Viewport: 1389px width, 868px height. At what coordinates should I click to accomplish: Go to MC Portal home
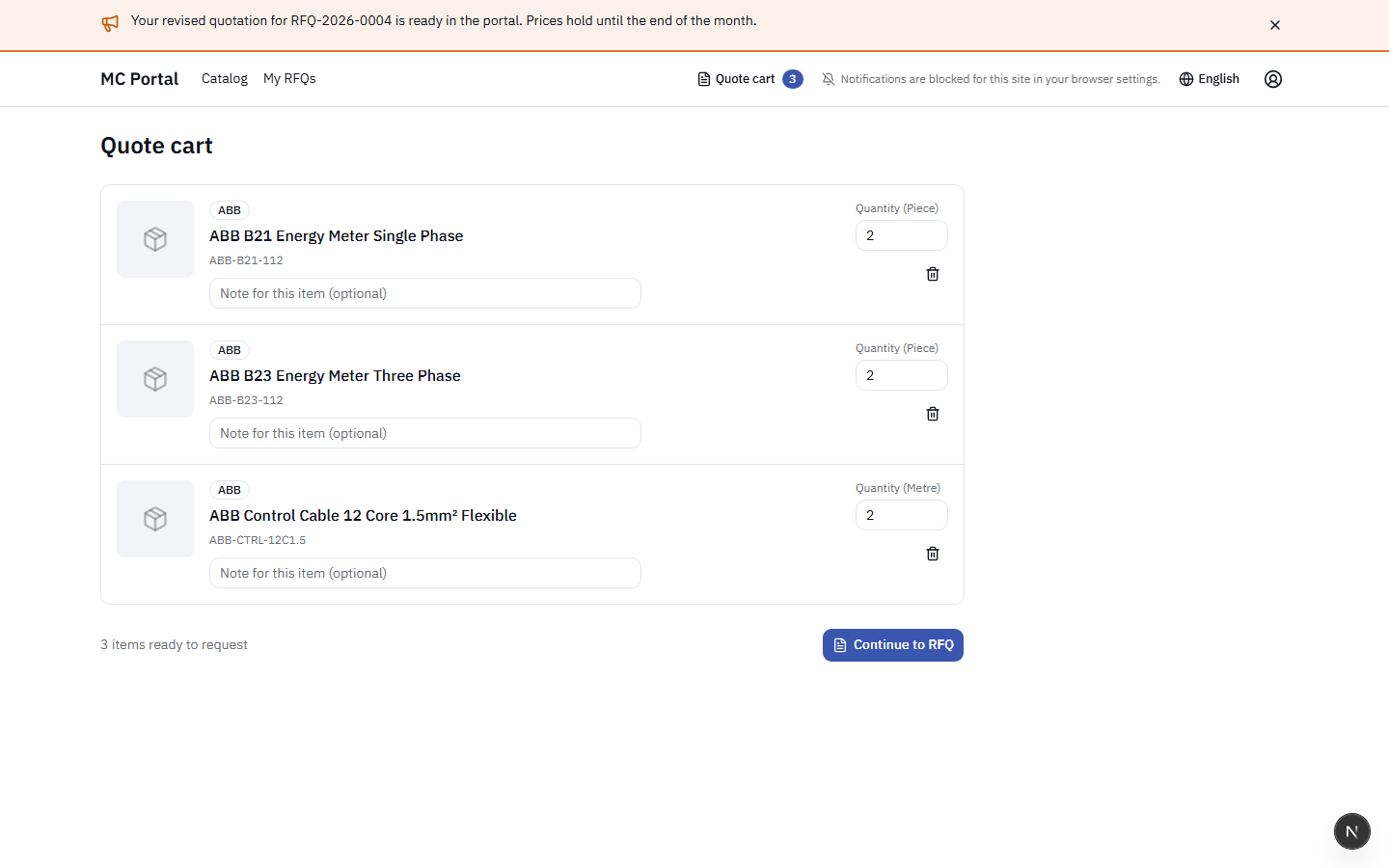click(139, 79)
